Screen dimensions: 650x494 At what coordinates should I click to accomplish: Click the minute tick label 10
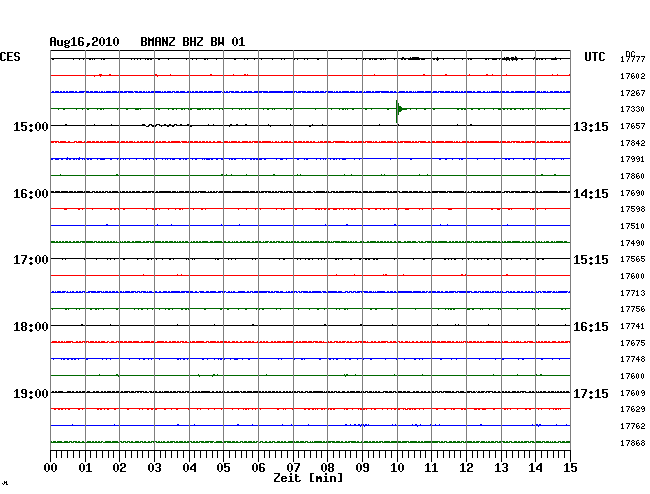click(x=397, y=468)
